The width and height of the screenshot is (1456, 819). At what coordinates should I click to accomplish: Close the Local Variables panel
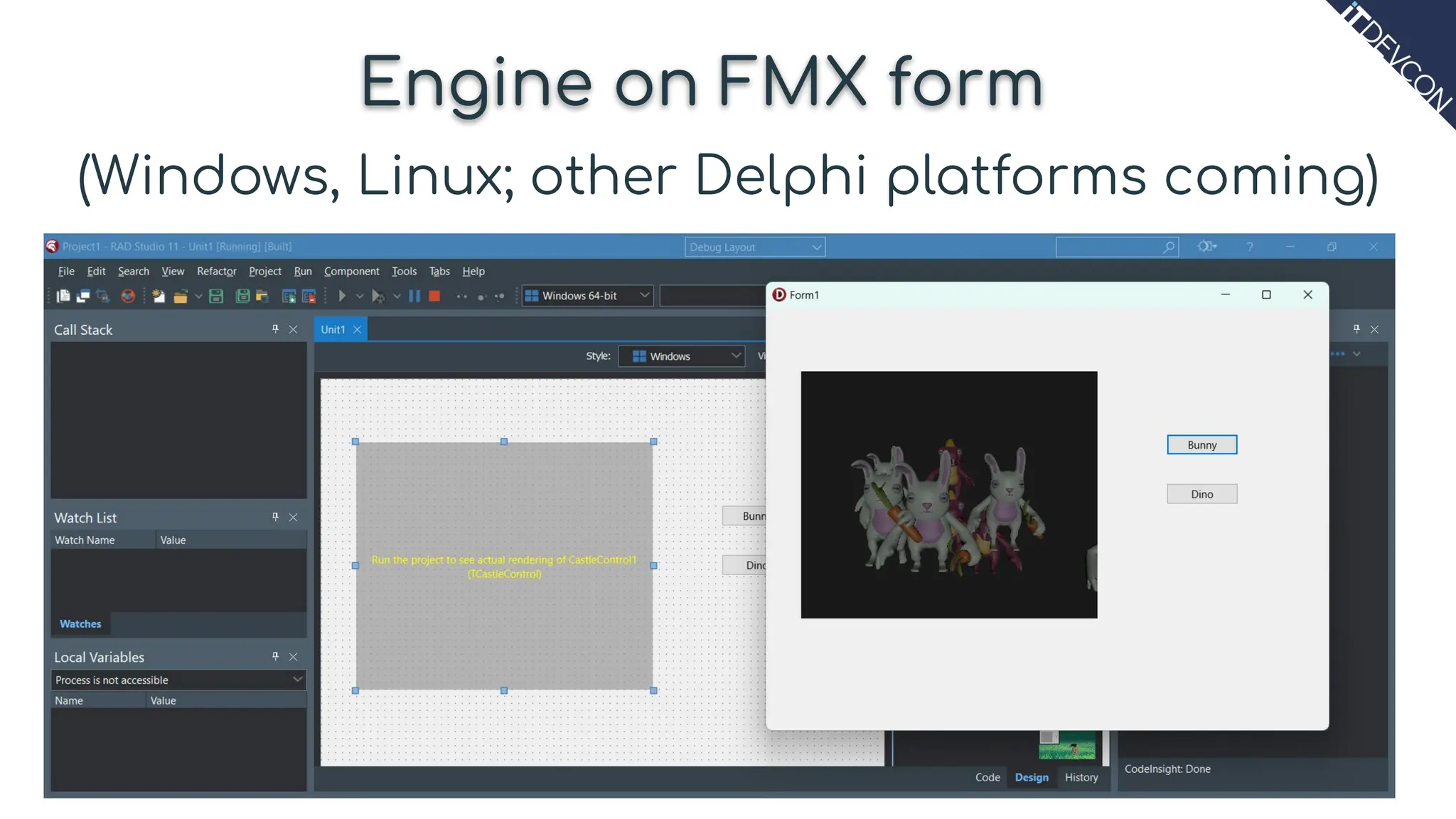click(x=293, y=656)
